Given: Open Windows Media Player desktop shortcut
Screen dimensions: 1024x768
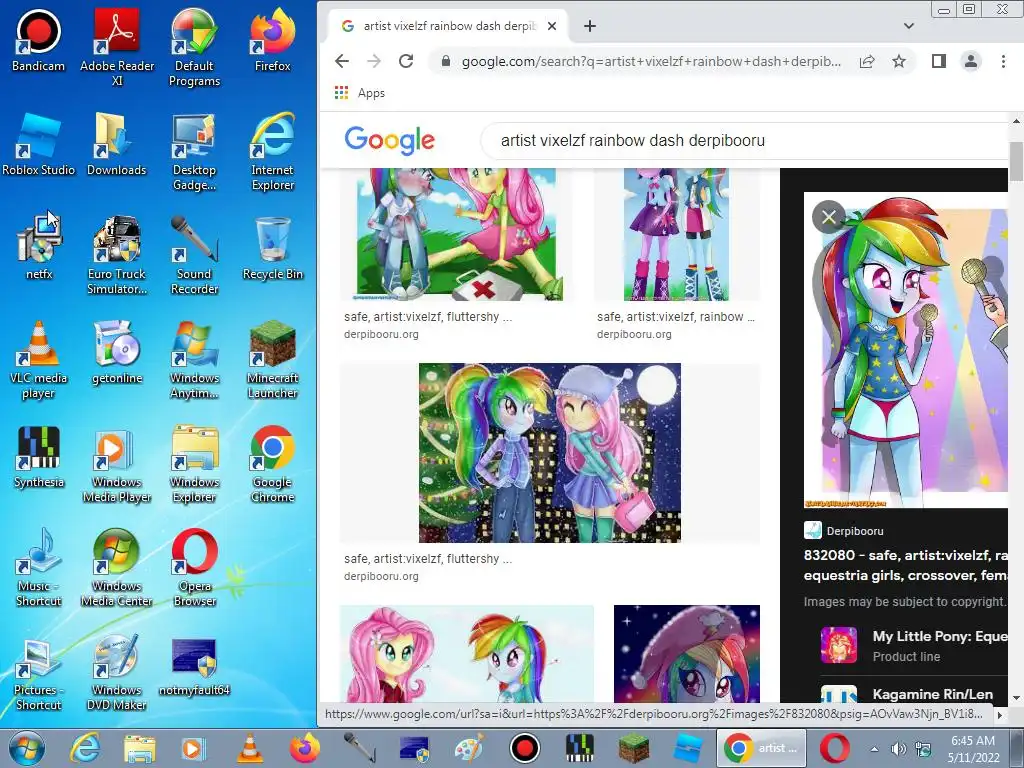Looking at the screenshot, I should pyautogui.click(x=117, y=464).
